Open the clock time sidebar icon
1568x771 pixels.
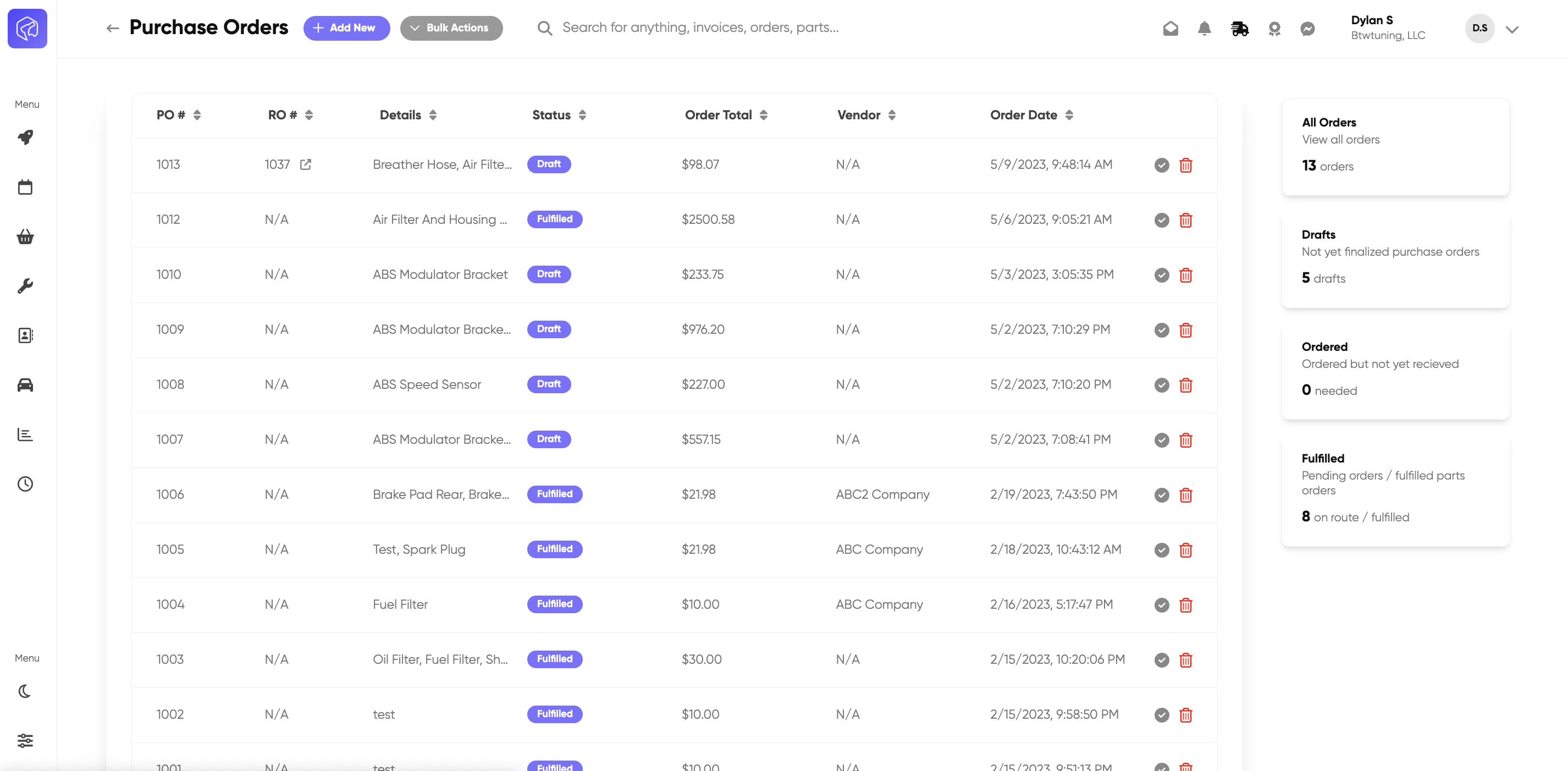pos(25,484)
